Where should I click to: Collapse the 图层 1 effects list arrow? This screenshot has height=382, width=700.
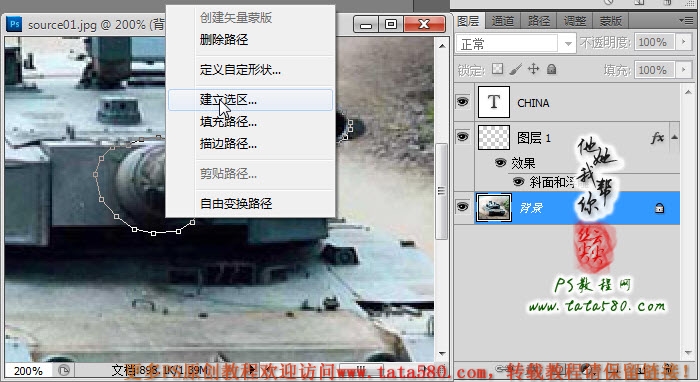pos(674,137)
